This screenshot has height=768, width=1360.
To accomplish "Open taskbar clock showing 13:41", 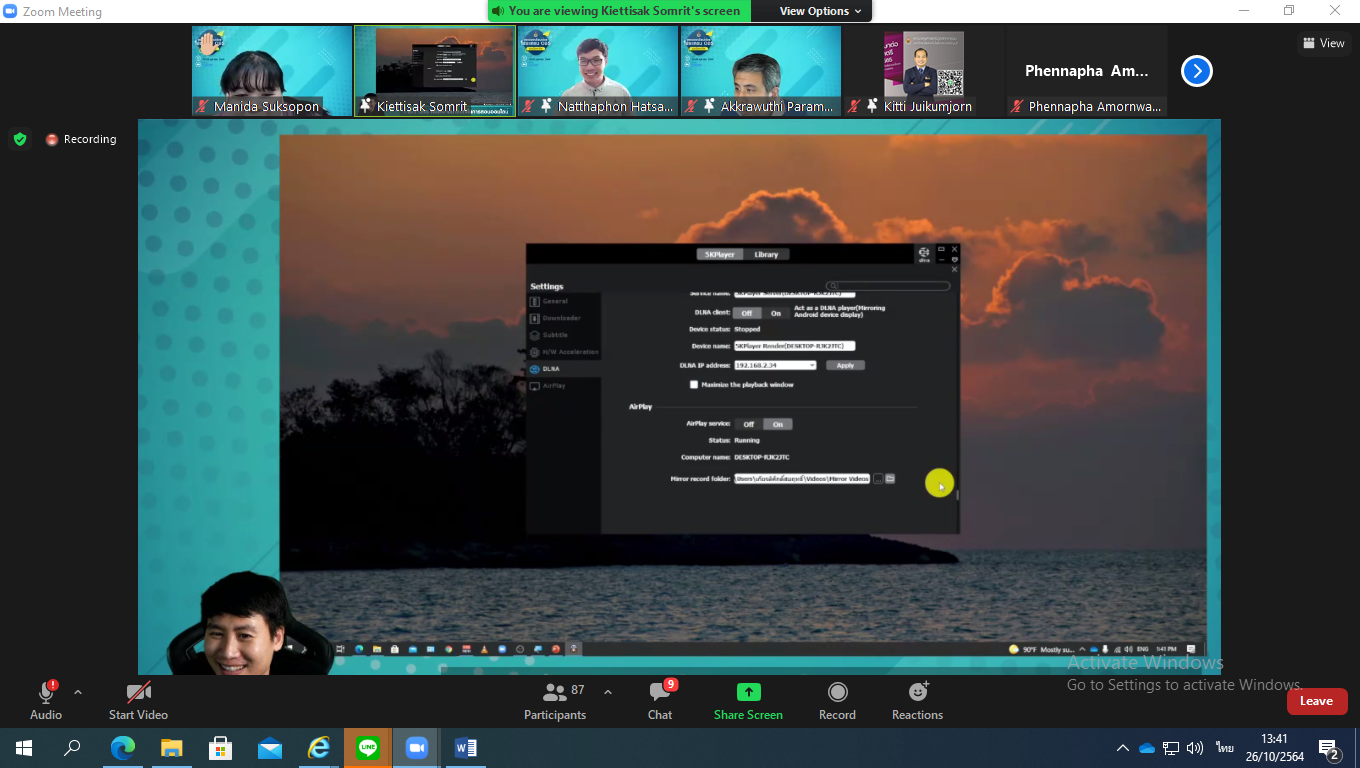I will [1274, 748].
